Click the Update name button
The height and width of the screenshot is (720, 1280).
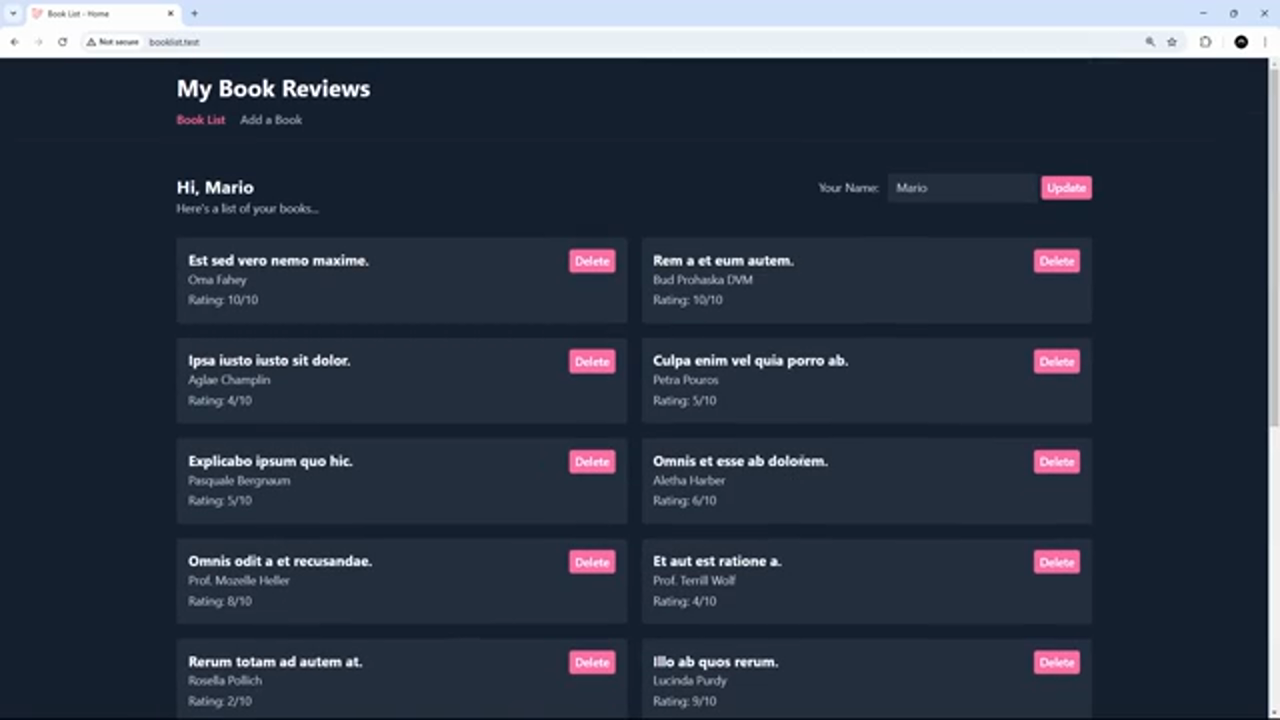(1066, 188)
